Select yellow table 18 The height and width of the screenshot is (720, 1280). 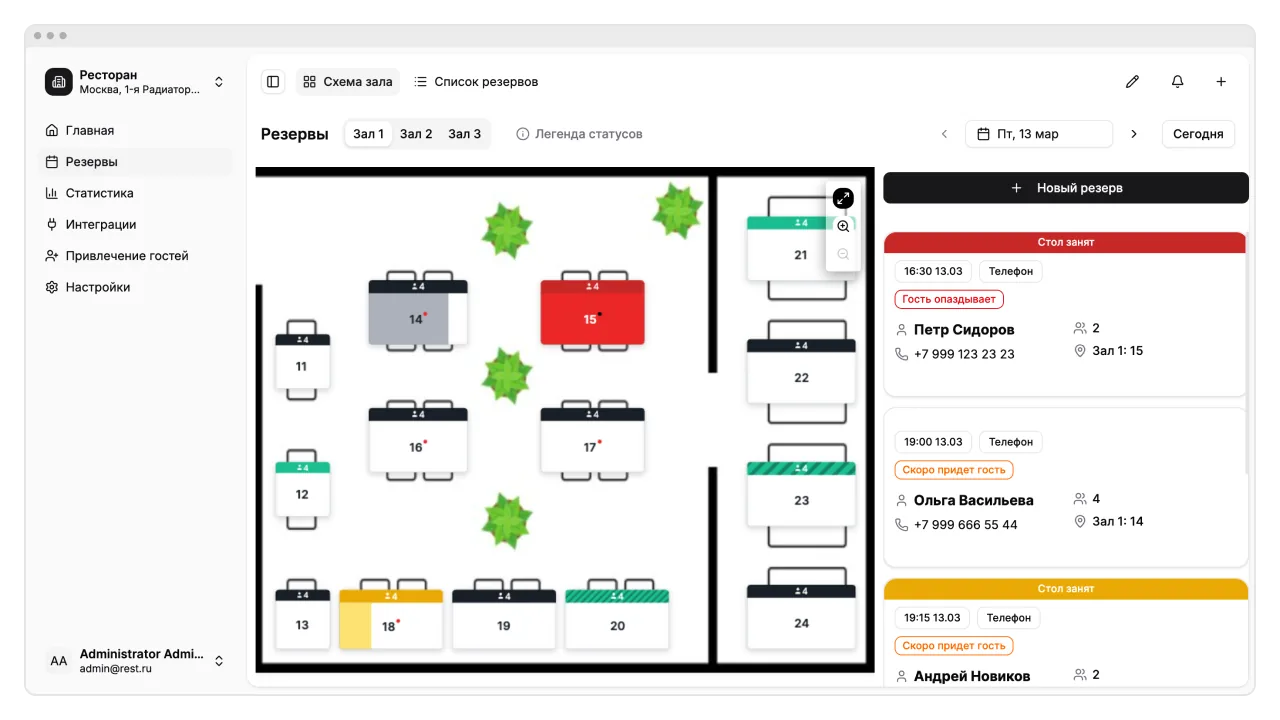coord(391,619)
